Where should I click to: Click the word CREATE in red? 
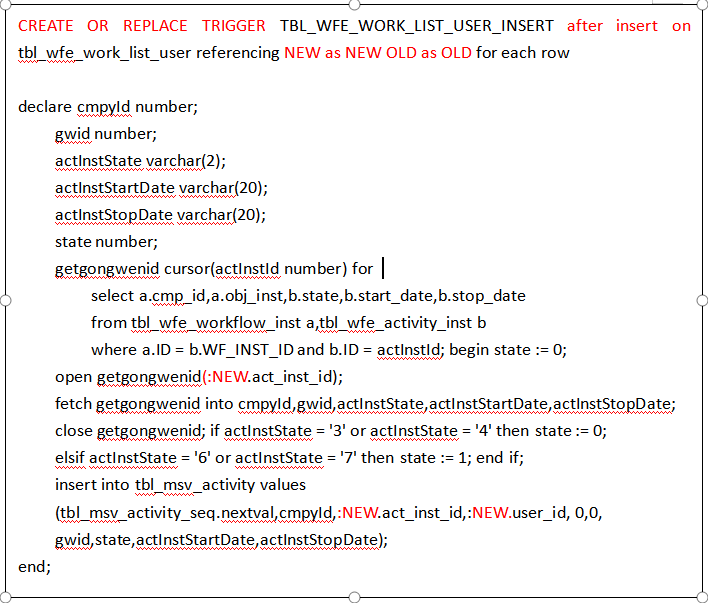46,26
